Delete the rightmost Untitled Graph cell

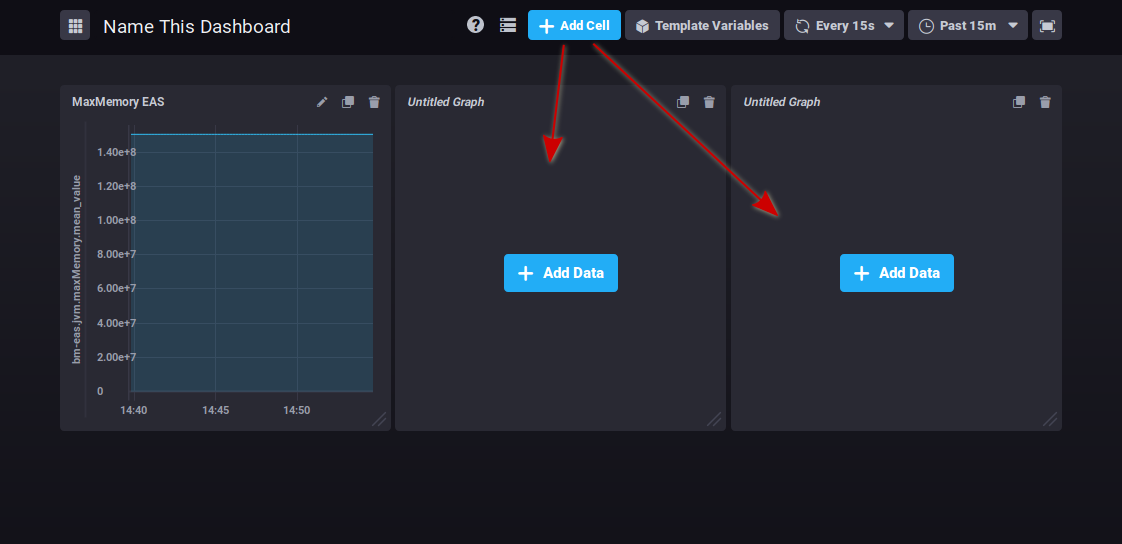[1045, 102]
